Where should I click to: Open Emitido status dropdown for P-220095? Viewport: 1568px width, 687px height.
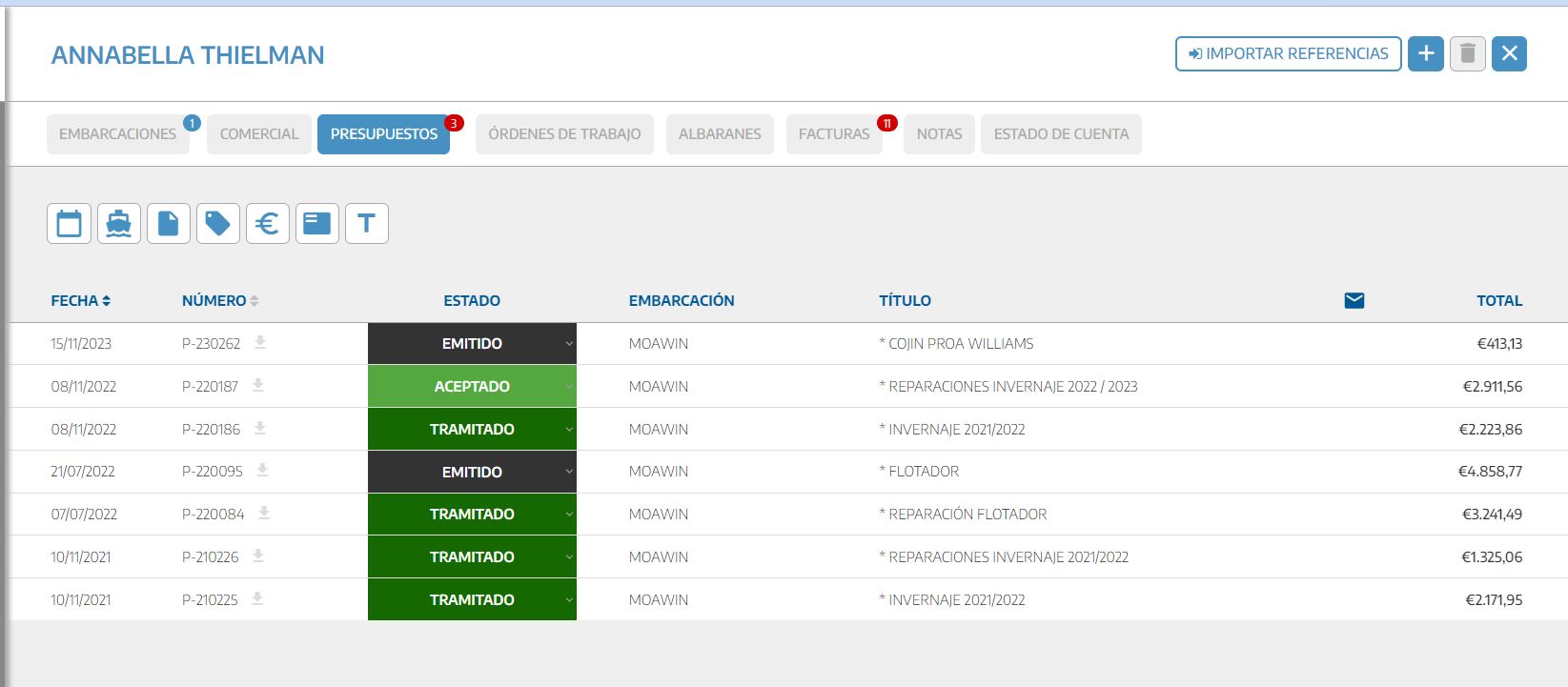[568, 473]
